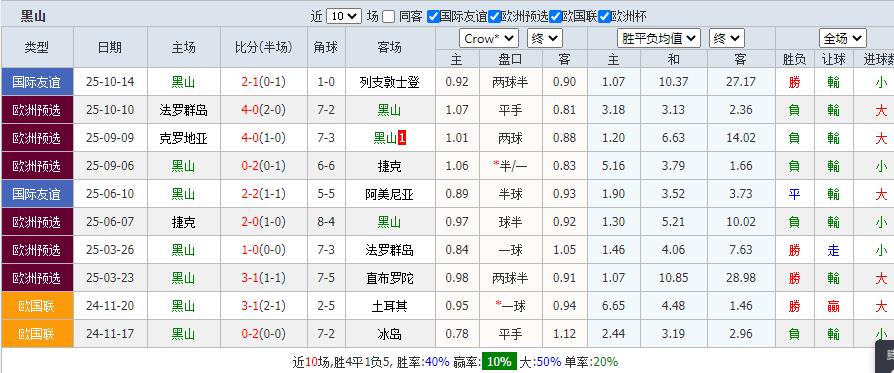The height and width of the screenshot is (373, 894).
Task: Open the 2-2 score on 25-06-10
Action: [x=250, y=194]
